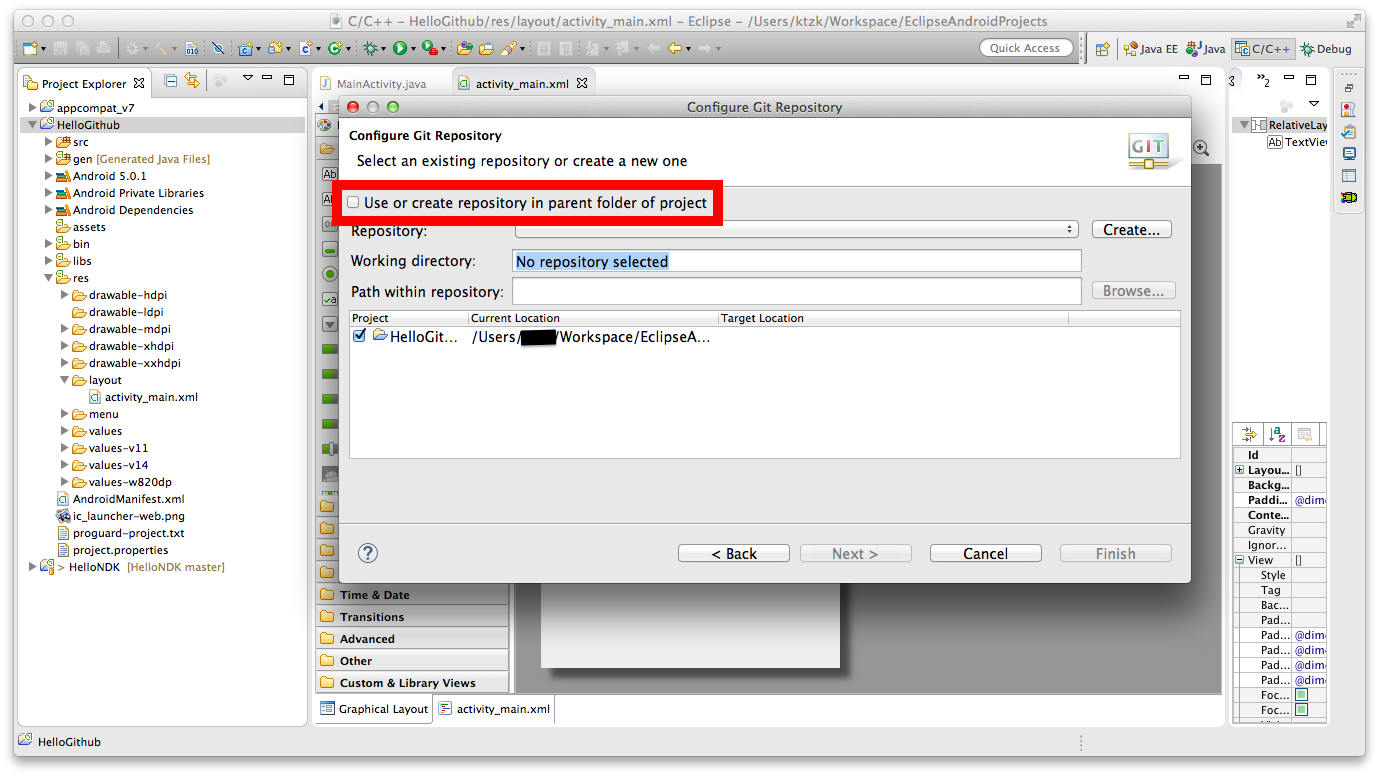Open the New wizard dropdown arrow
1379x776 pixels.
(43, 49)
